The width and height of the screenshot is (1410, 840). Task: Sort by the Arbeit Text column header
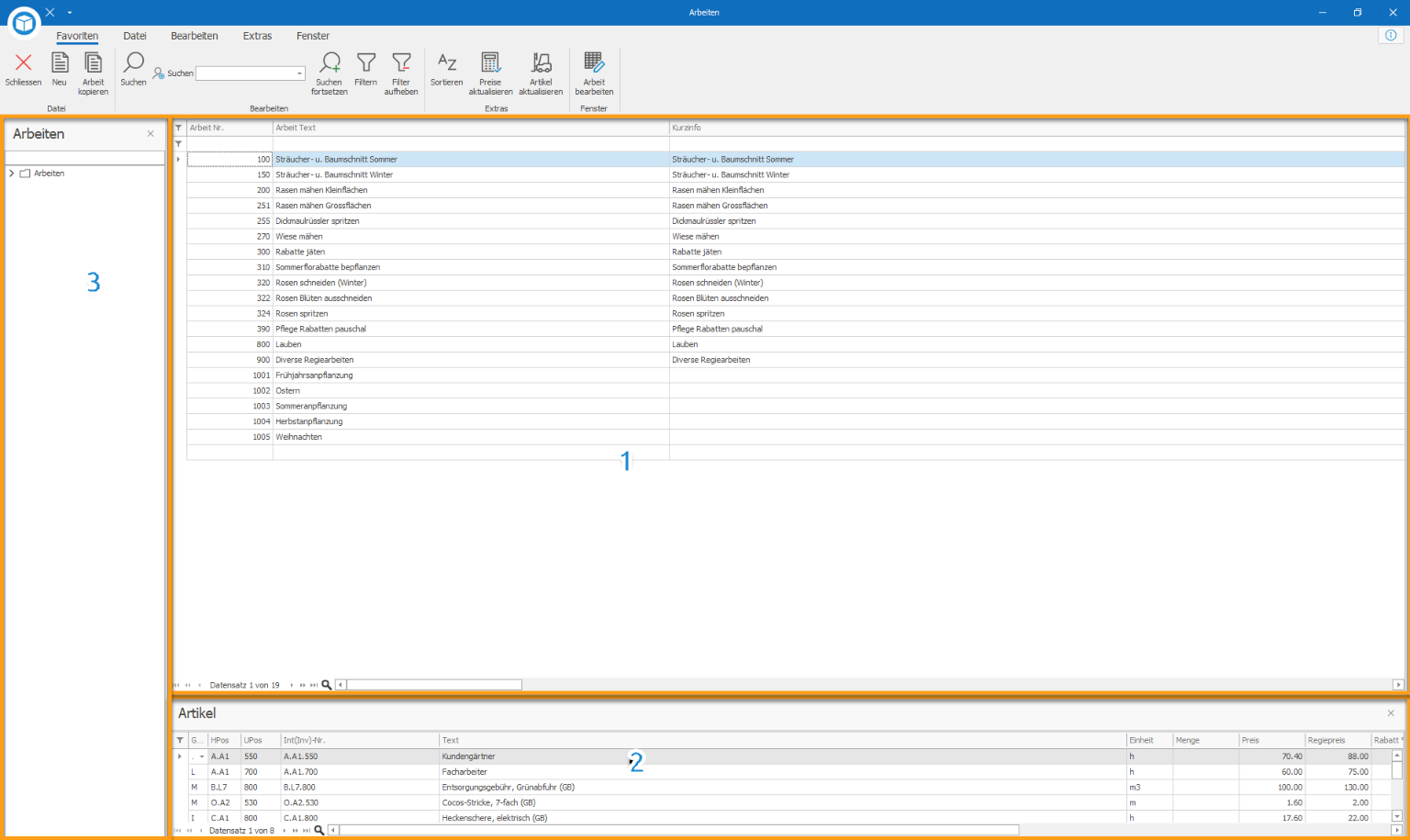(471, 129)
